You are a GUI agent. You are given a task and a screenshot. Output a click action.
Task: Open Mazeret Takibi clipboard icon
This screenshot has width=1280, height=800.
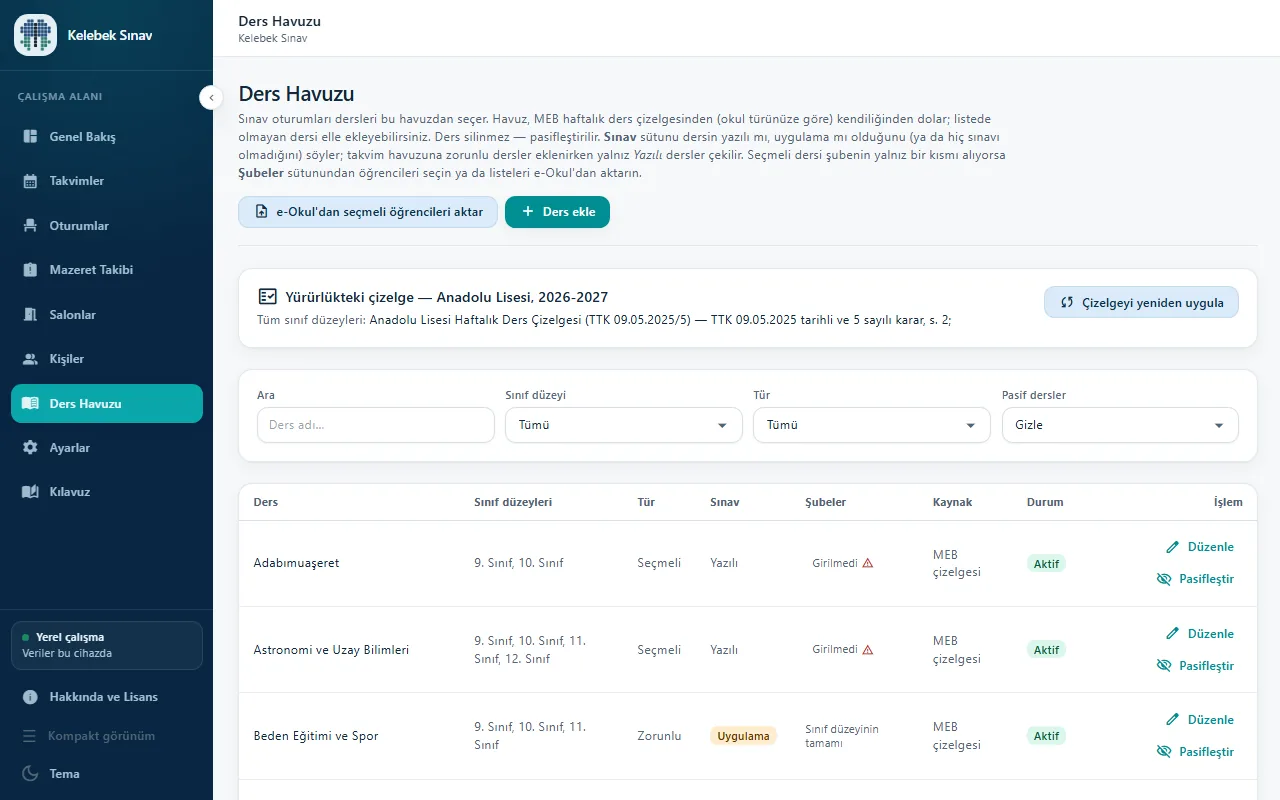[30, 270]
